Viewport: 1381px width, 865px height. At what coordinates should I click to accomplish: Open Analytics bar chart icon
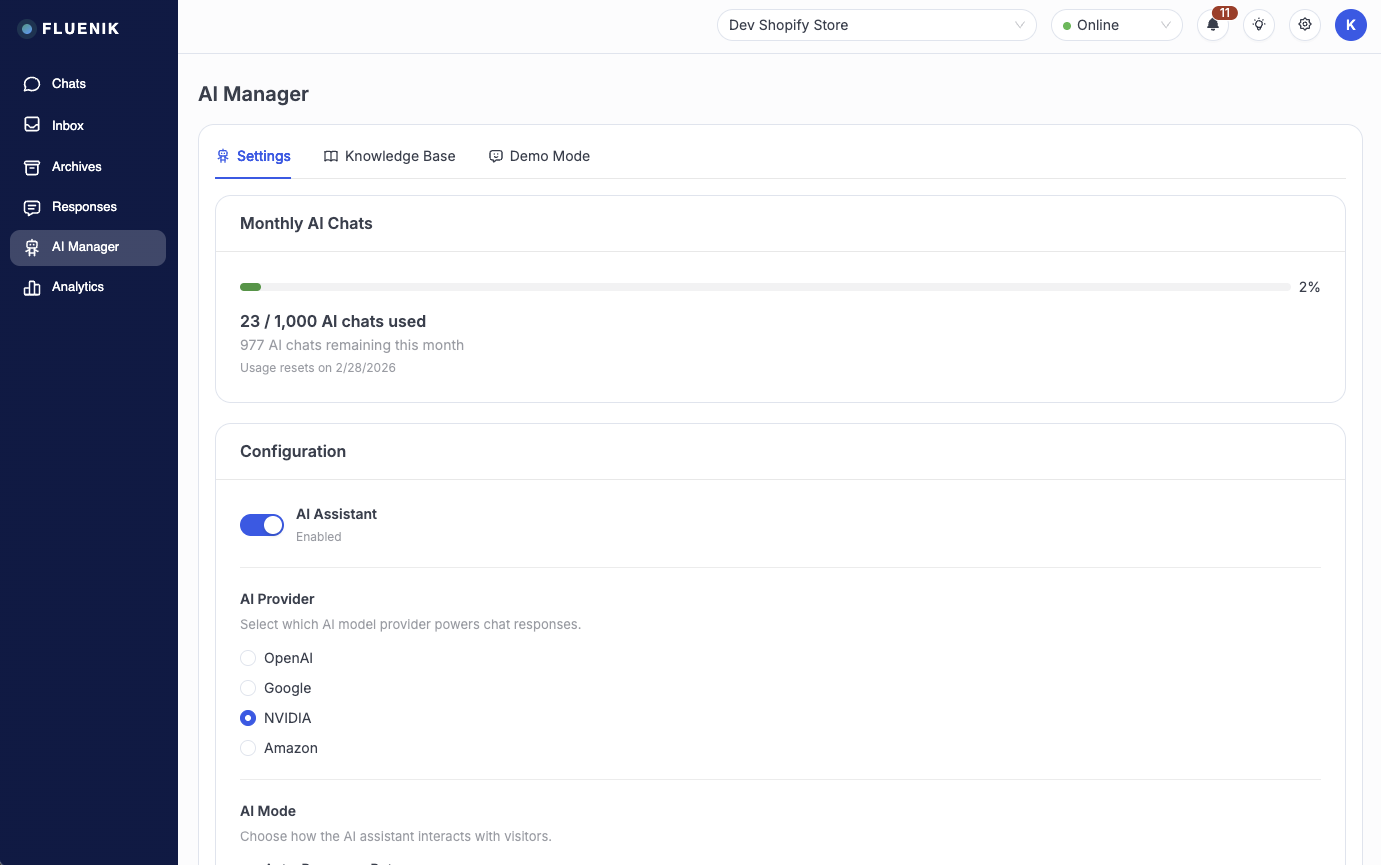coord(32,287)
